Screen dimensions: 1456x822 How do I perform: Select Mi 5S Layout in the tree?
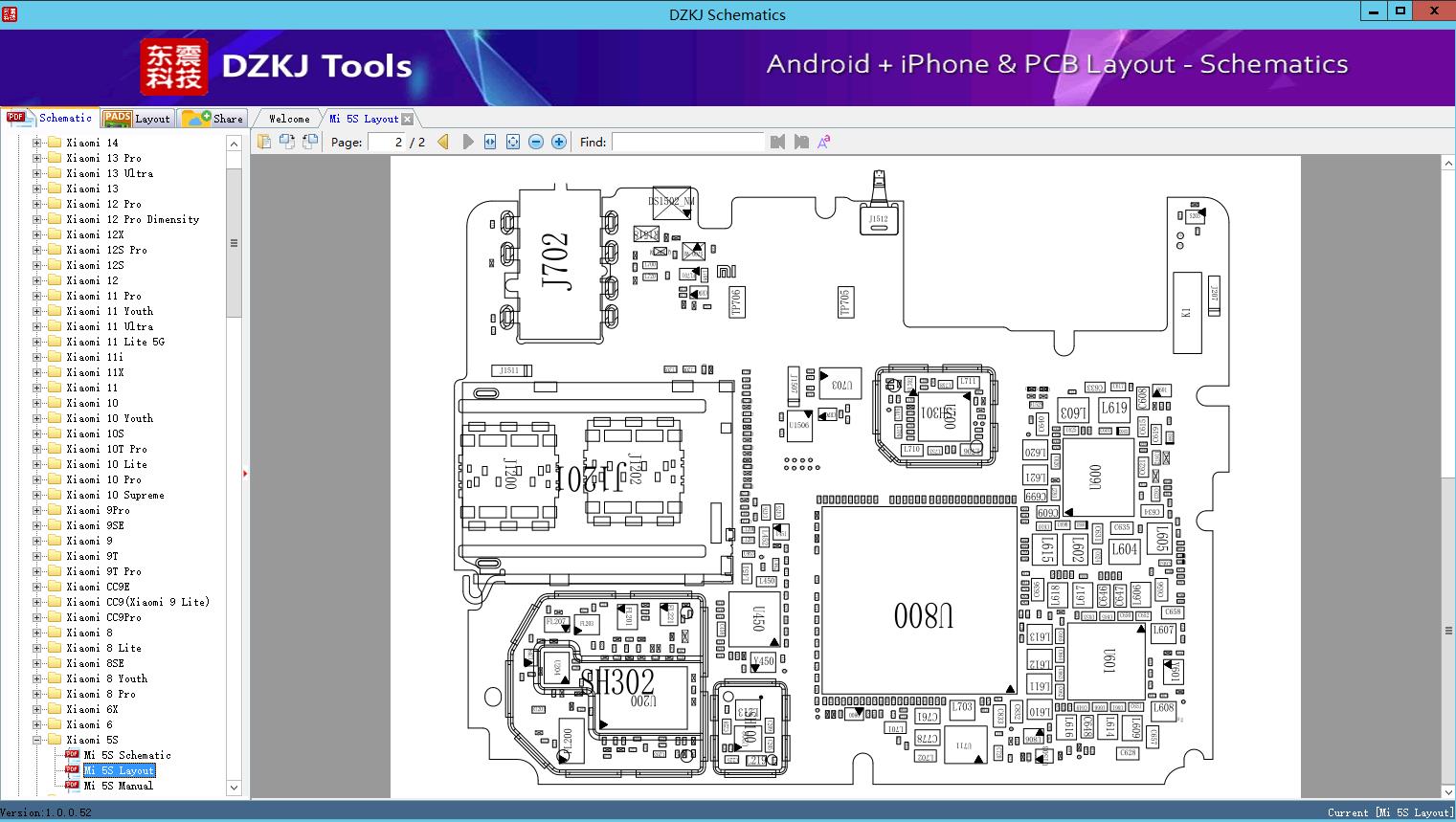click(119, 770)
